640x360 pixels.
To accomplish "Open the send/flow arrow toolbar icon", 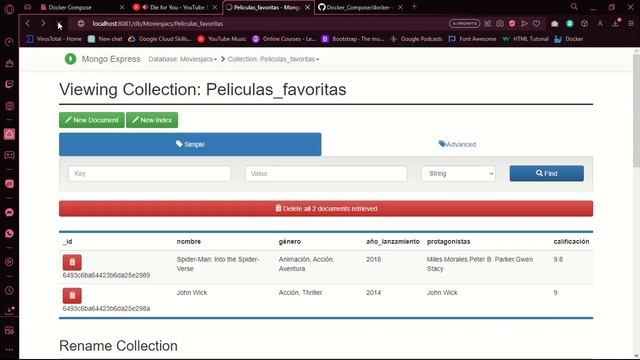I will pyautogui.click(x=524, y=24).
